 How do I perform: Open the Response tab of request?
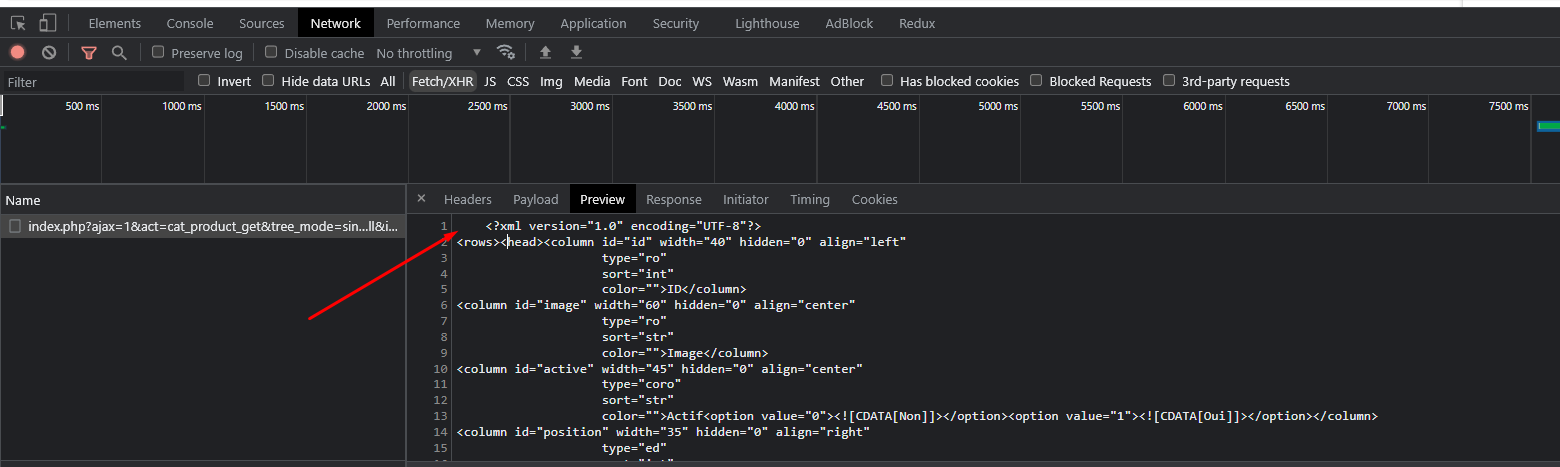tap(674, 199)
